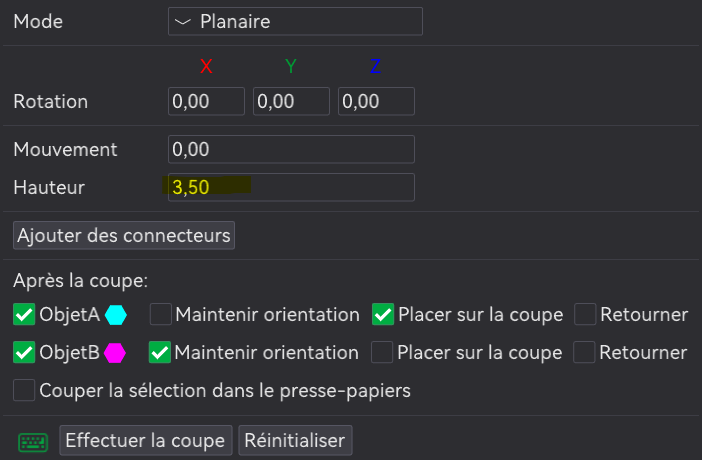Enable Couper la sélection dans le presse-papiers
Viewport: 702px width, 460px height.
[x=24, y=390]
